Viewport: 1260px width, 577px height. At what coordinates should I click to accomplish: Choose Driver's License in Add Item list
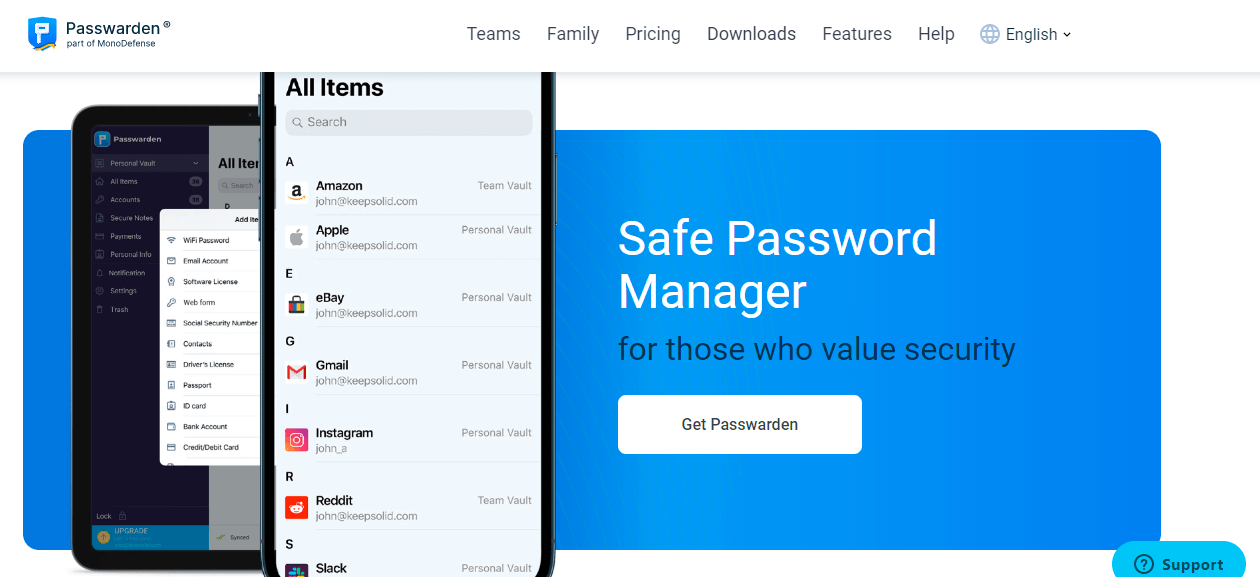[210, 364]
